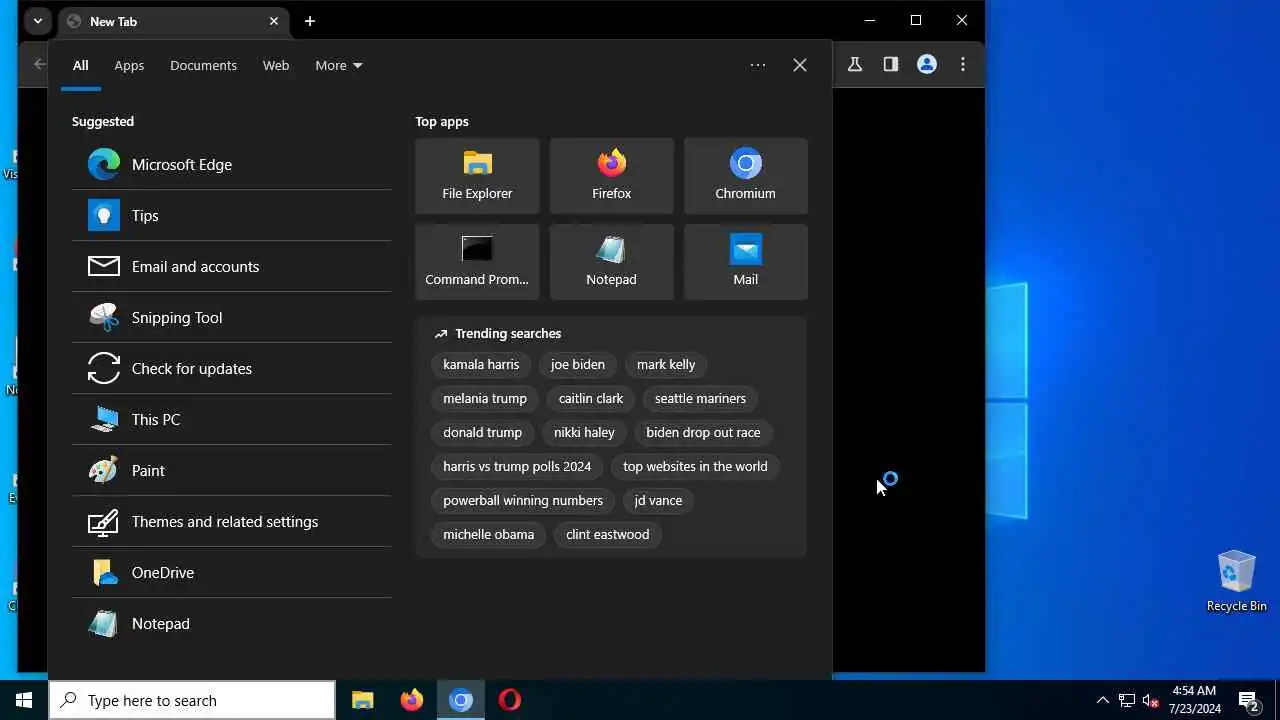
Task: Launch Opera from the taskbar
Action: point(510,700)
